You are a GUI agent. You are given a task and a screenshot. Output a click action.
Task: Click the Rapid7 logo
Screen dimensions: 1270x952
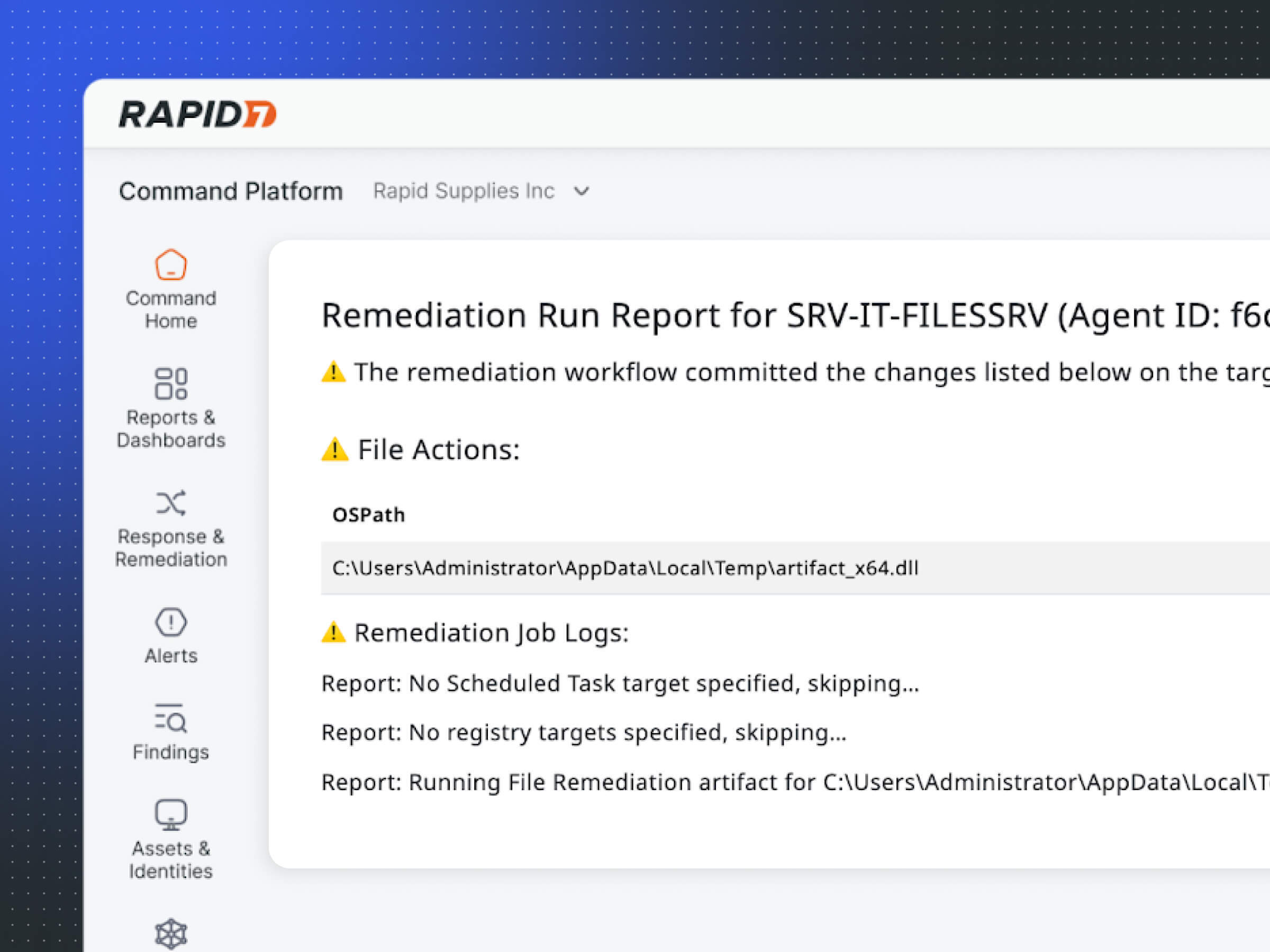(197, 114)
